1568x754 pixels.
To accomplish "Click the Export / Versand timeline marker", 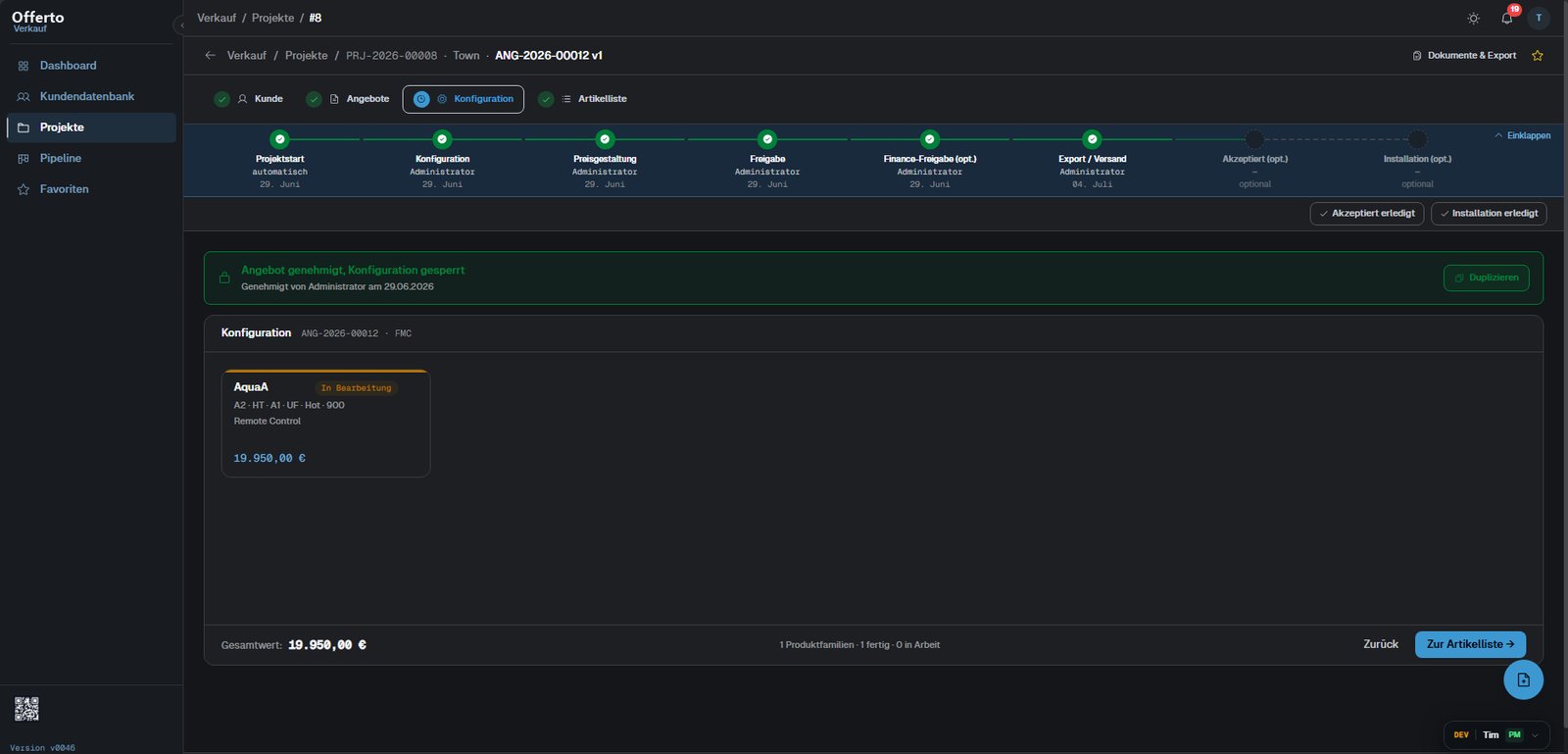I will pos(1093,139).
